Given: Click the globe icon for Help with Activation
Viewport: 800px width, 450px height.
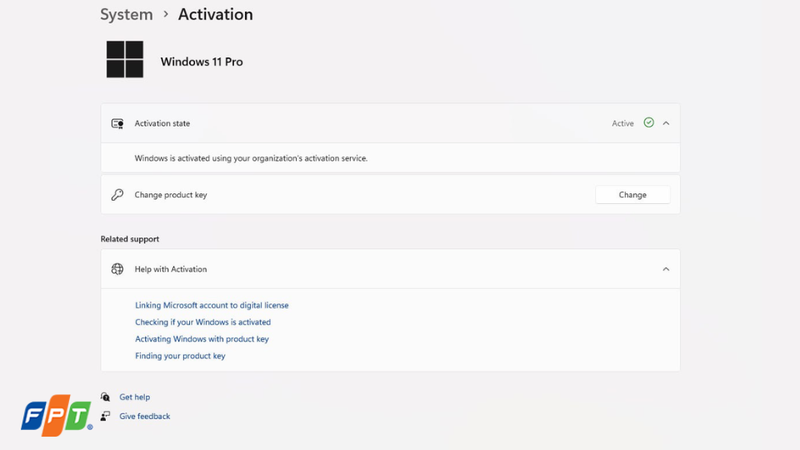Looking at the screenshot, I should pyautogui.click(x=117, y=269).
